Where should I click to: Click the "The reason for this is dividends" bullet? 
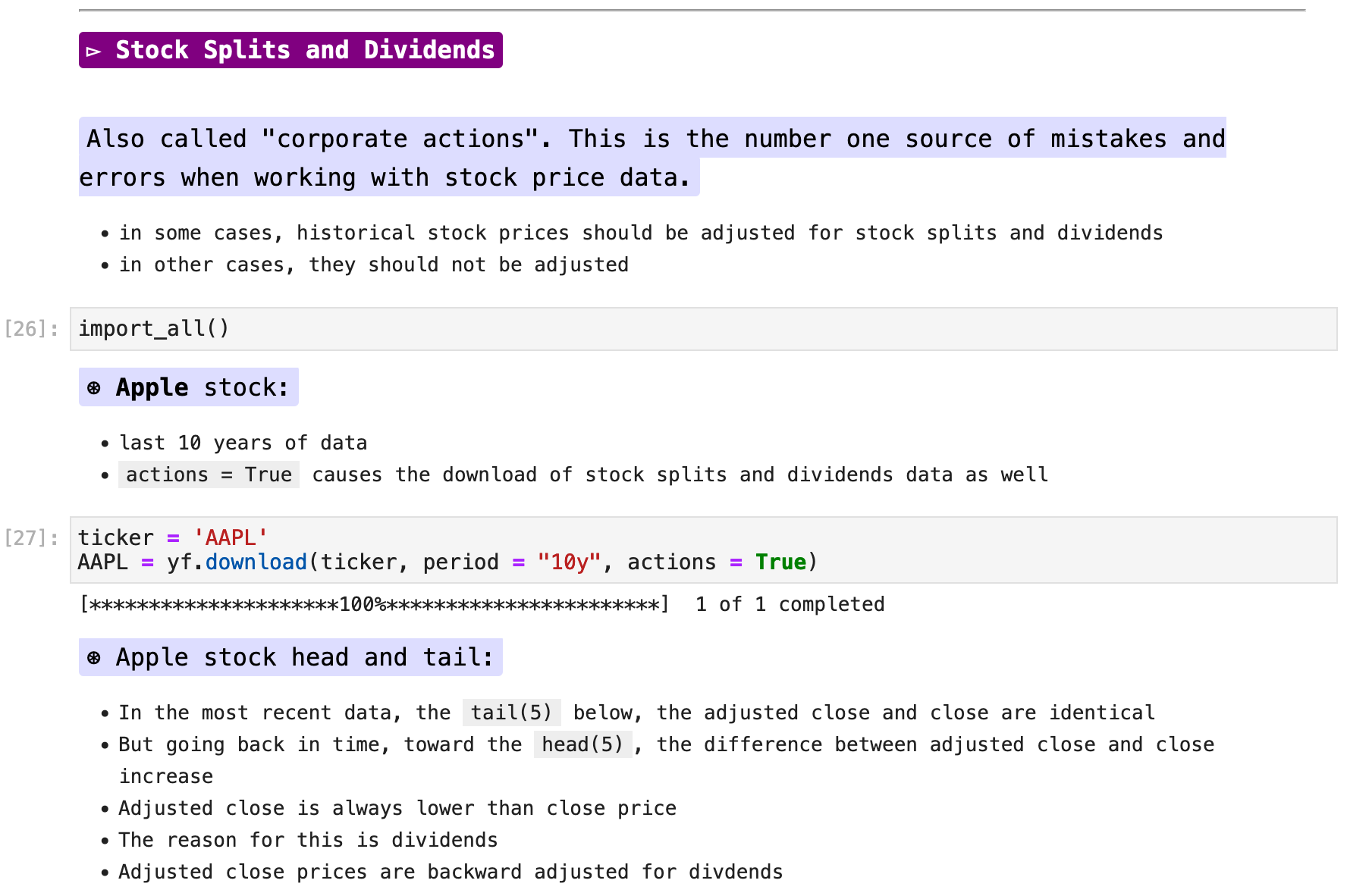(308, 841)
